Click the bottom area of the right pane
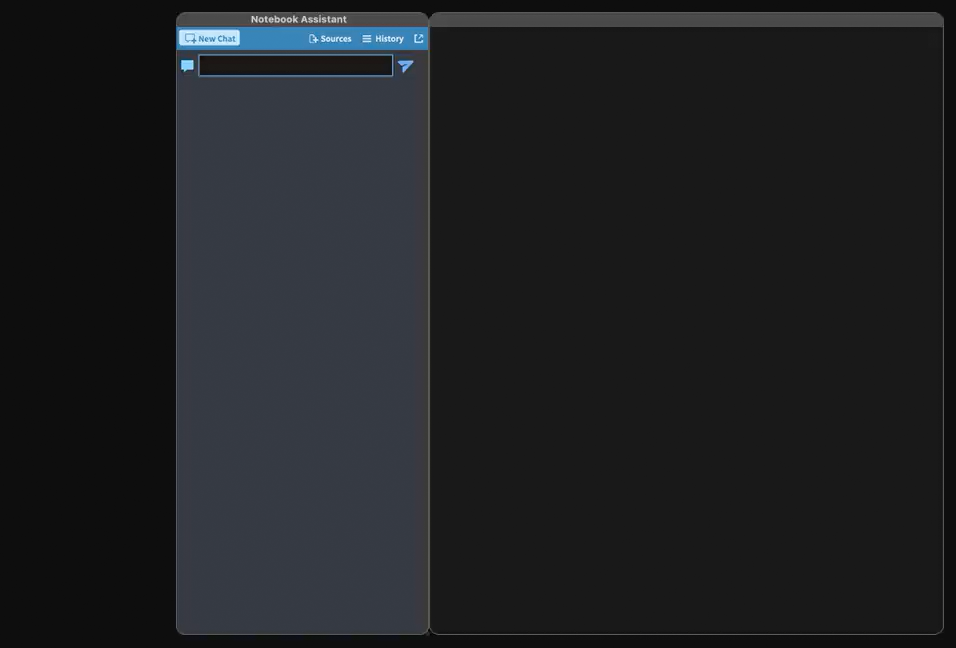 pos(686,610)
